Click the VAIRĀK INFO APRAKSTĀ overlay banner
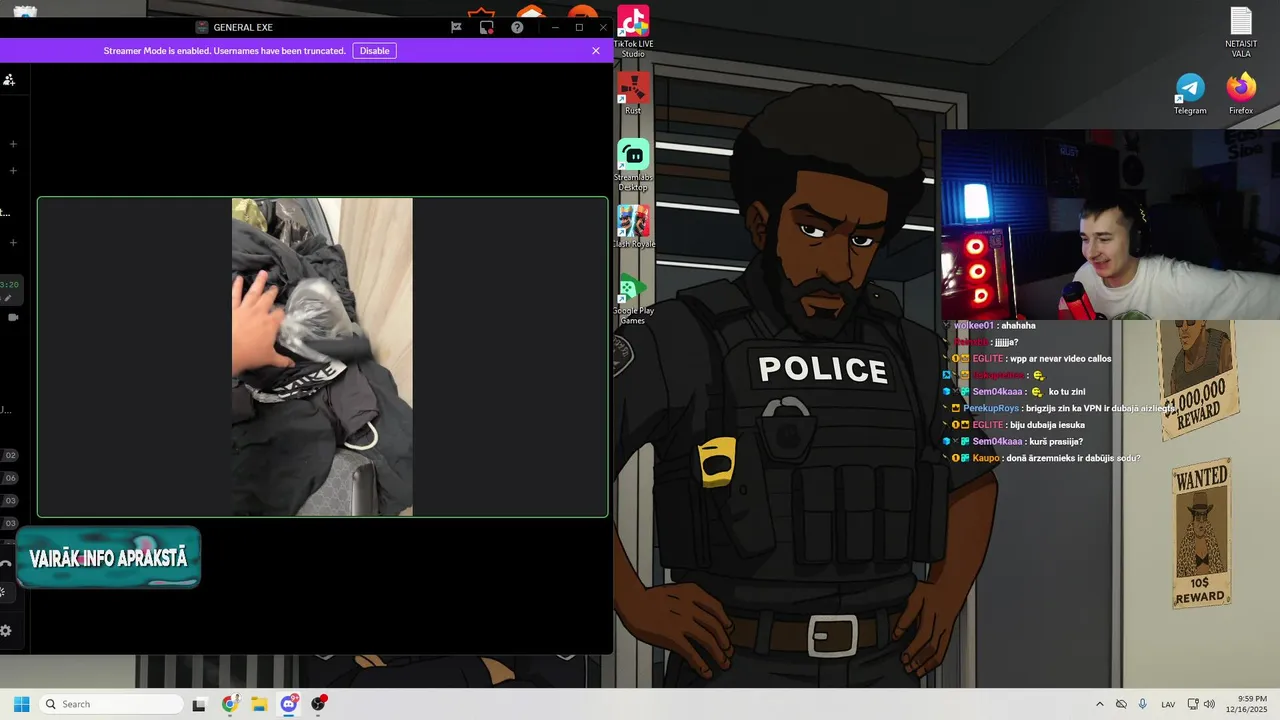This screenshot has width=1280, height=720. [108, 558]
